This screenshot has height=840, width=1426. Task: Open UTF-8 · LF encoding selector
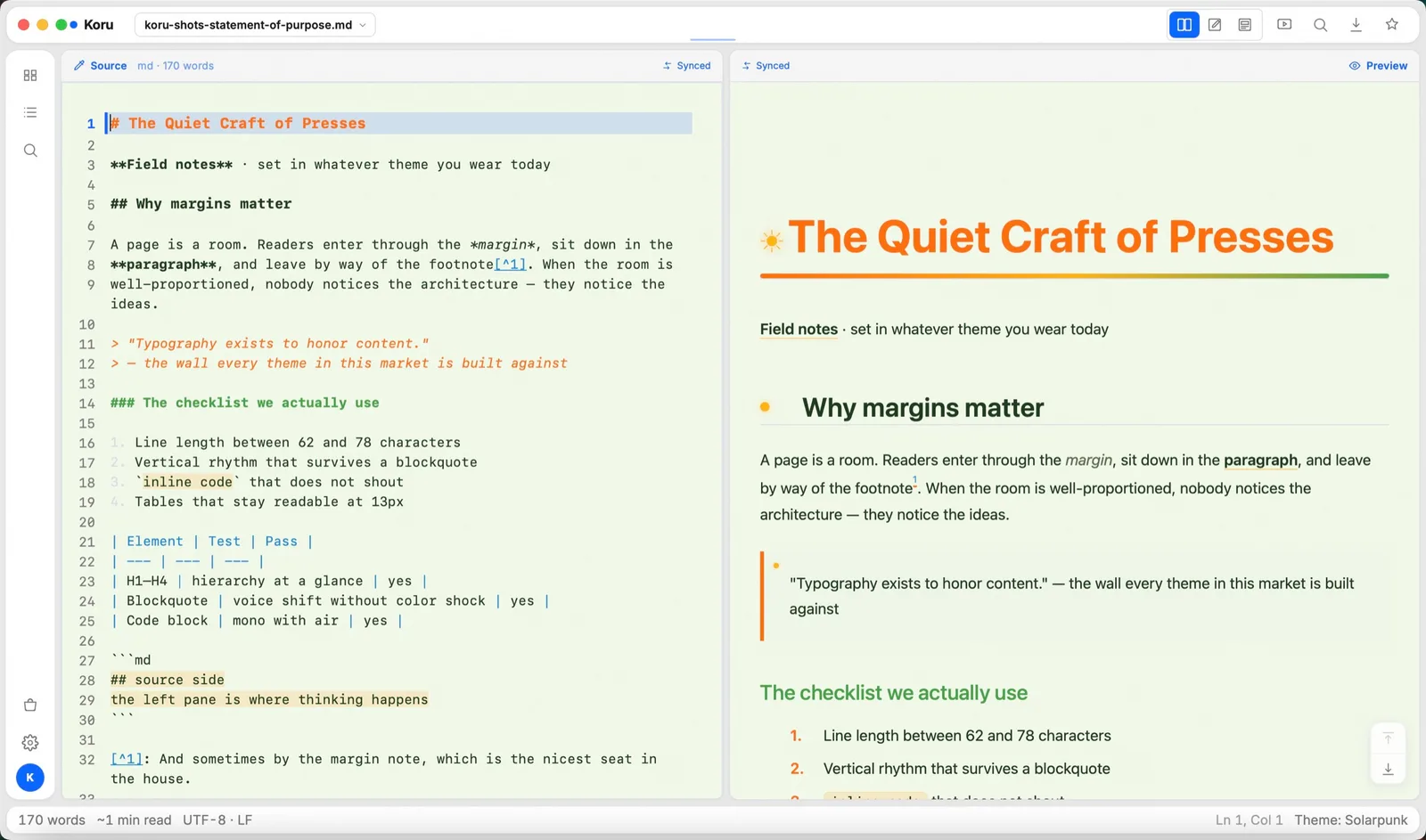coord(217,820)
